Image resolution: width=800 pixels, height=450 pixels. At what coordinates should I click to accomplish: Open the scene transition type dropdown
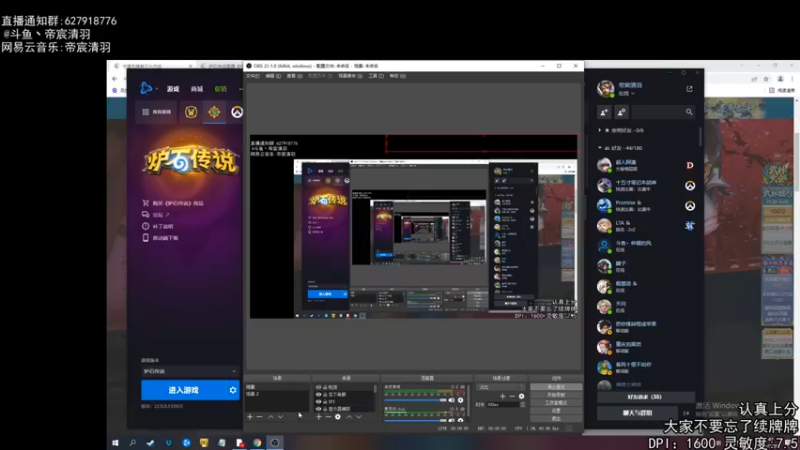501,387
